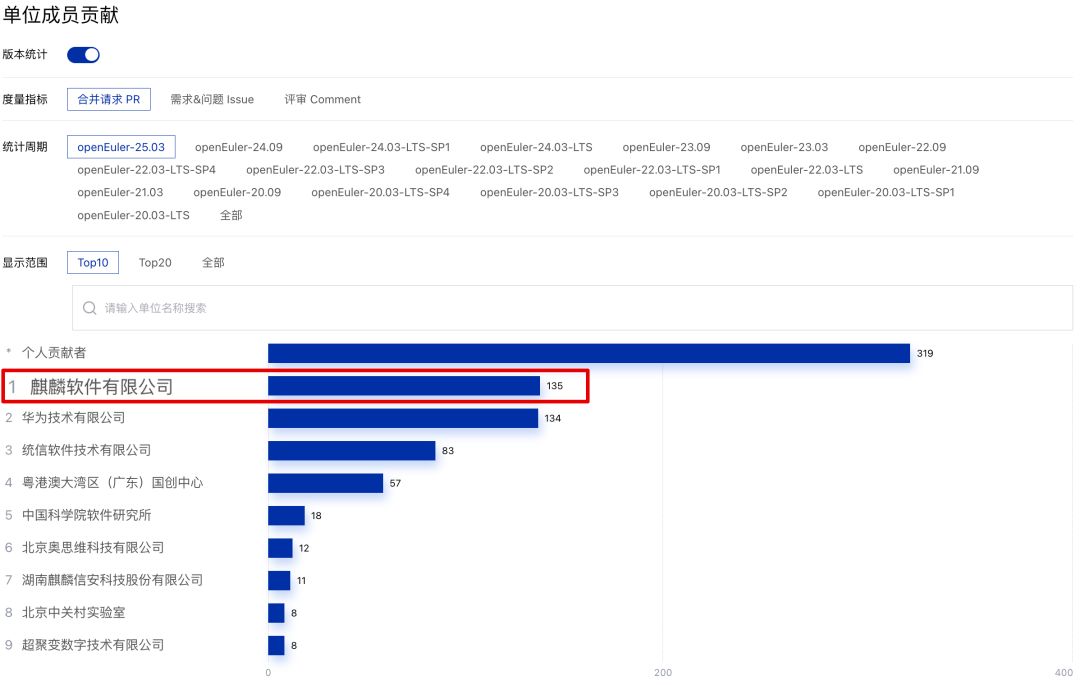The height and width of the screenshot is (685, 1080).
Task: Click the 统信软件 bar showing 83
Action: pyautogui.click(x=351, y=450)
